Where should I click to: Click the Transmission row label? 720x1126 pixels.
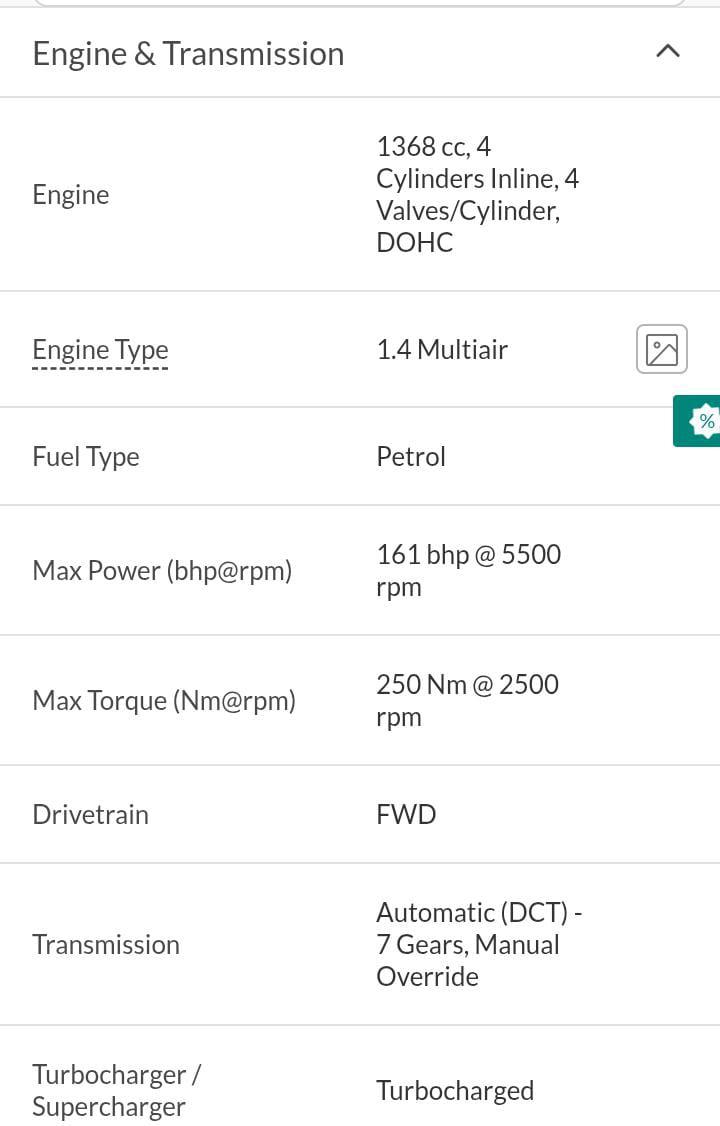click(106, 945)
